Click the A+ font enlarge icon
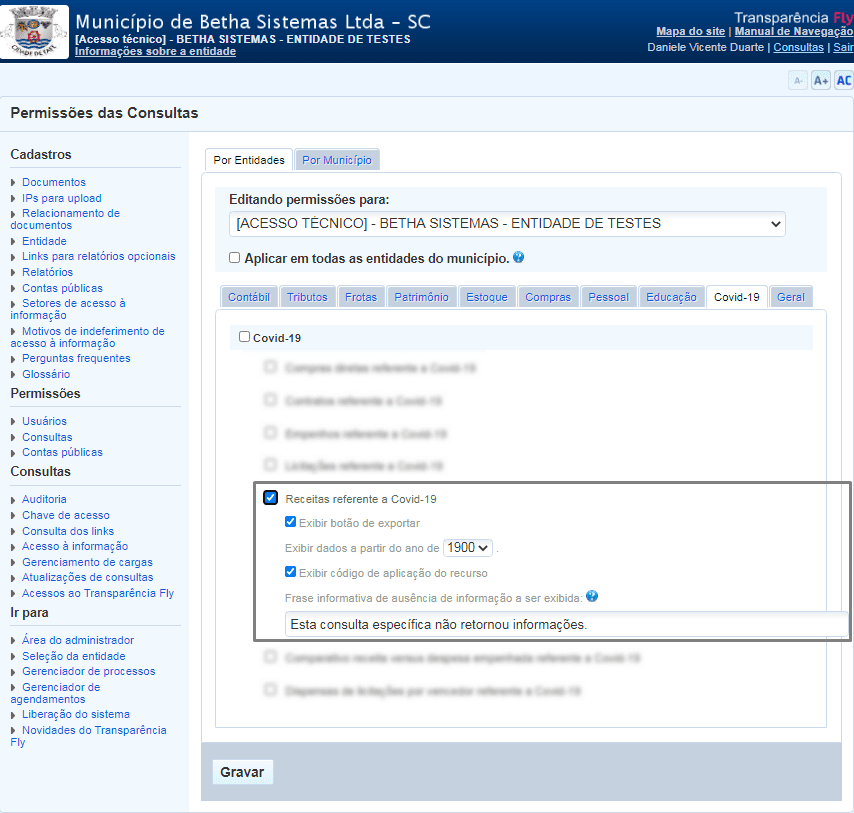This screenshot has height=813, width=854. click(820, 79)
